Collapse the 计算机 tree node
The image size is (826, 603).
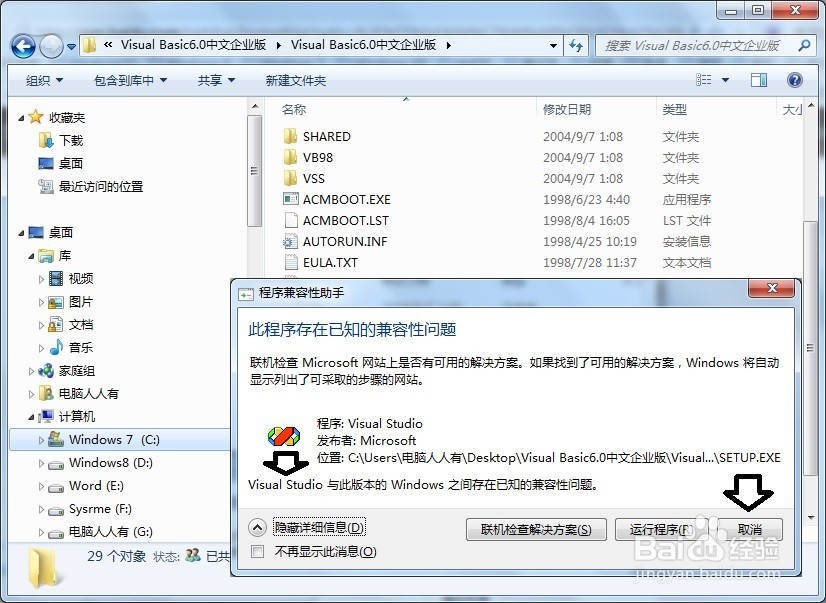[31, 417]
